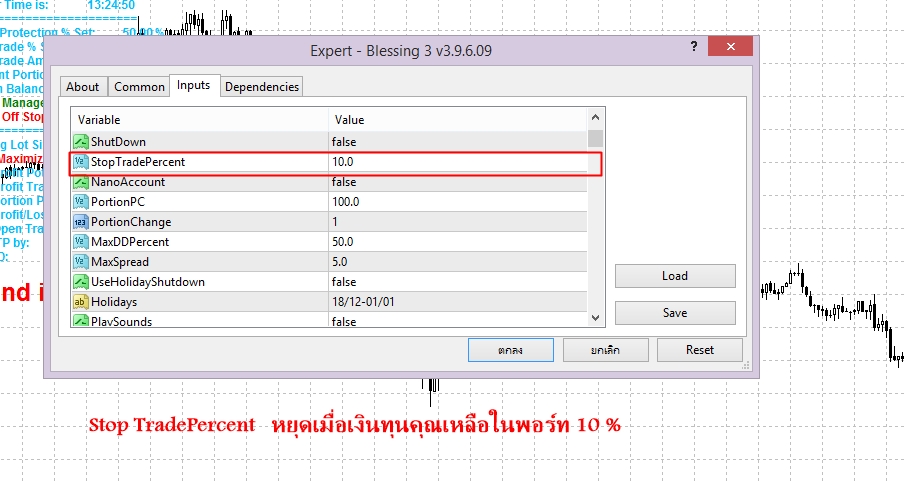Click the PortionChange variable name
The height and width of the screenshot is (482, 904).
(x=131, y=222)
